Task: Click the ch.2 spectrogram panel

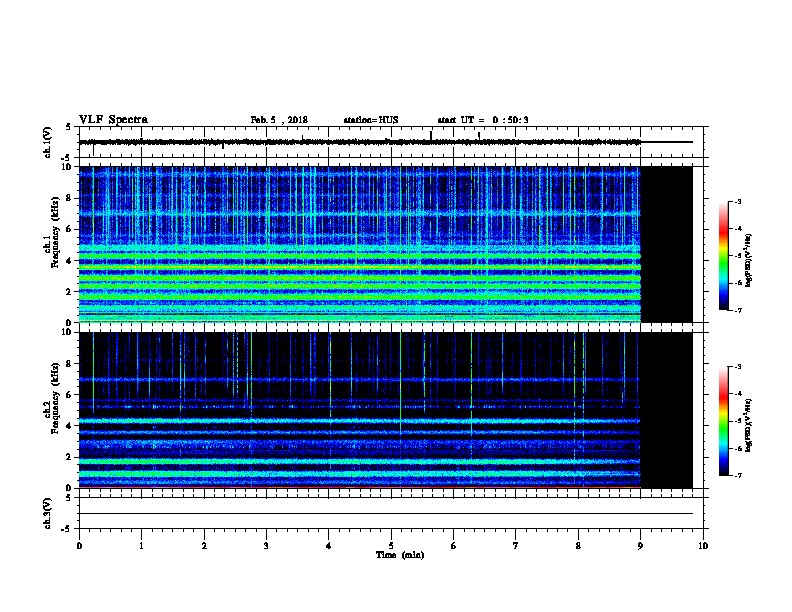Action: tap(385, 410)
